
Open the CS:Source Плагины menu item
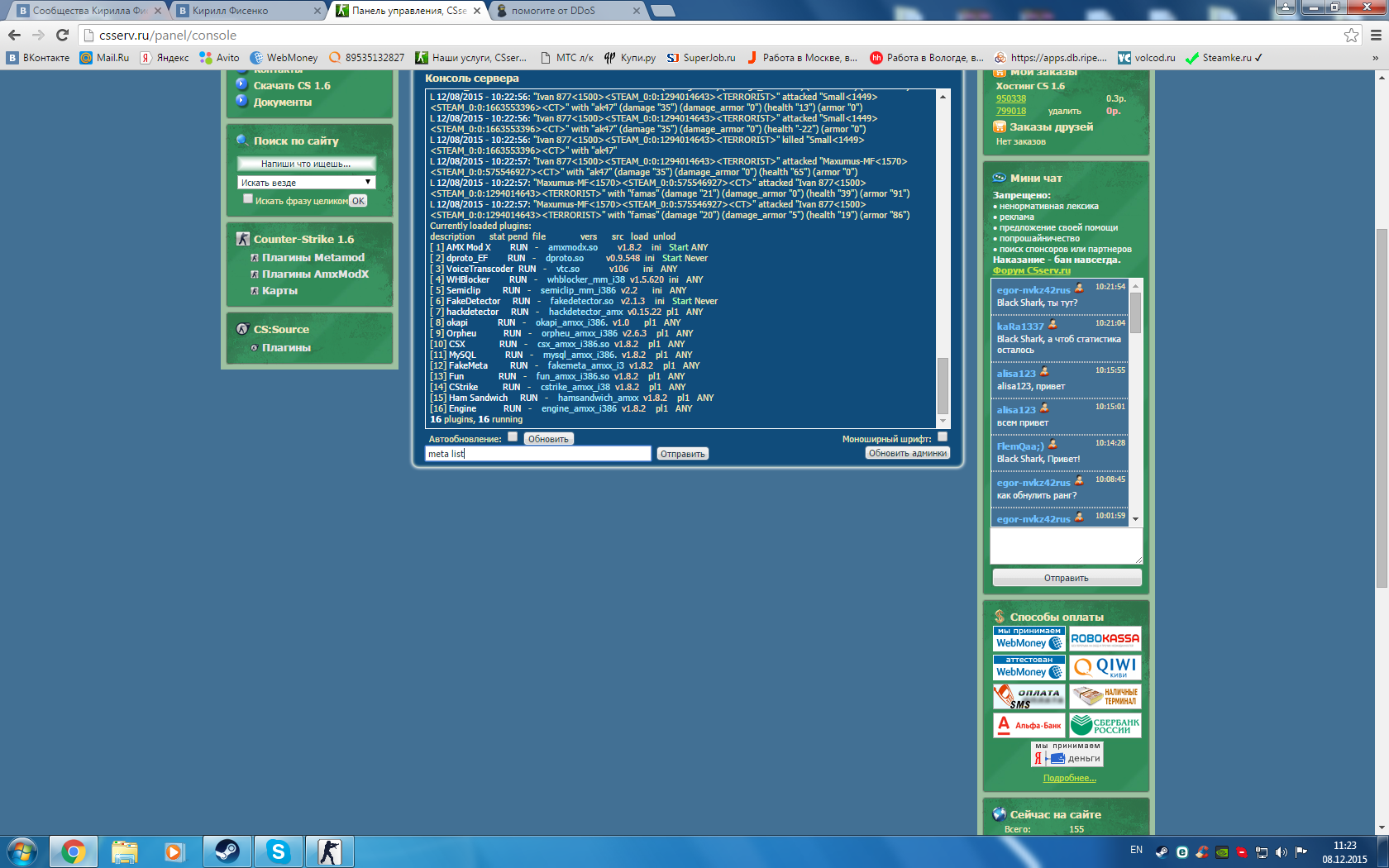point(286,348)
